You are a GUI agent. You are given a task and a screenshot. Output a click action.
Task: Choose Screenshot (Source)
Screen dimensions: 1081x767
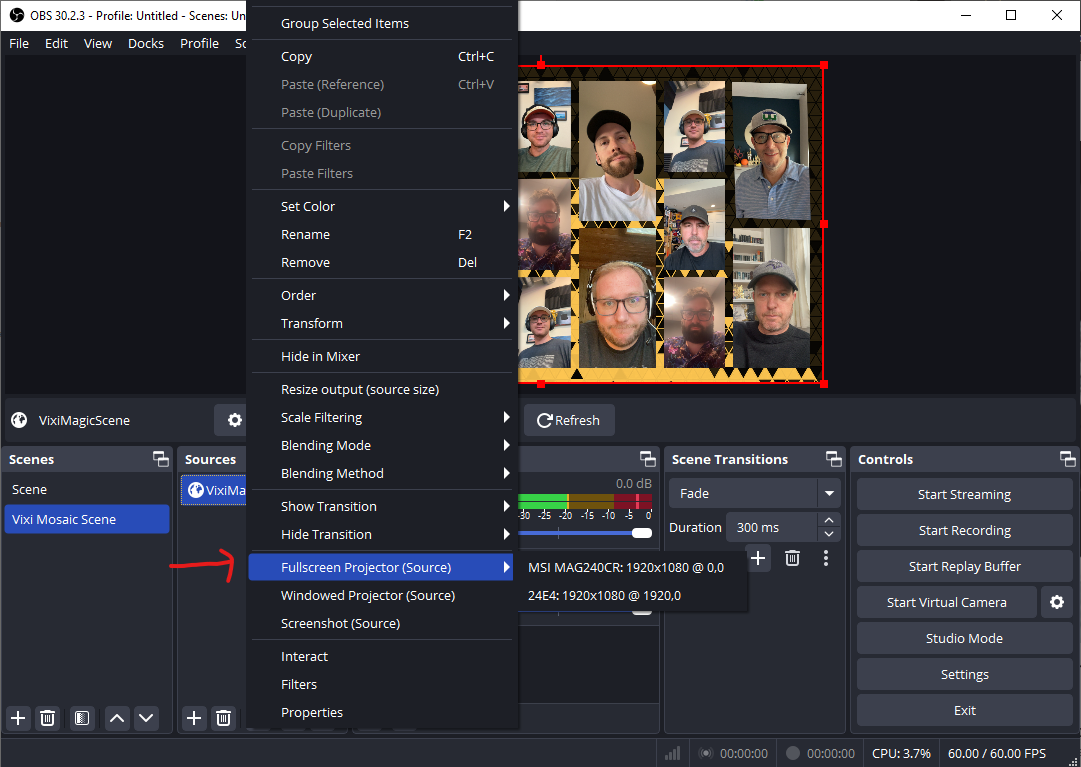tap(382, 624)
